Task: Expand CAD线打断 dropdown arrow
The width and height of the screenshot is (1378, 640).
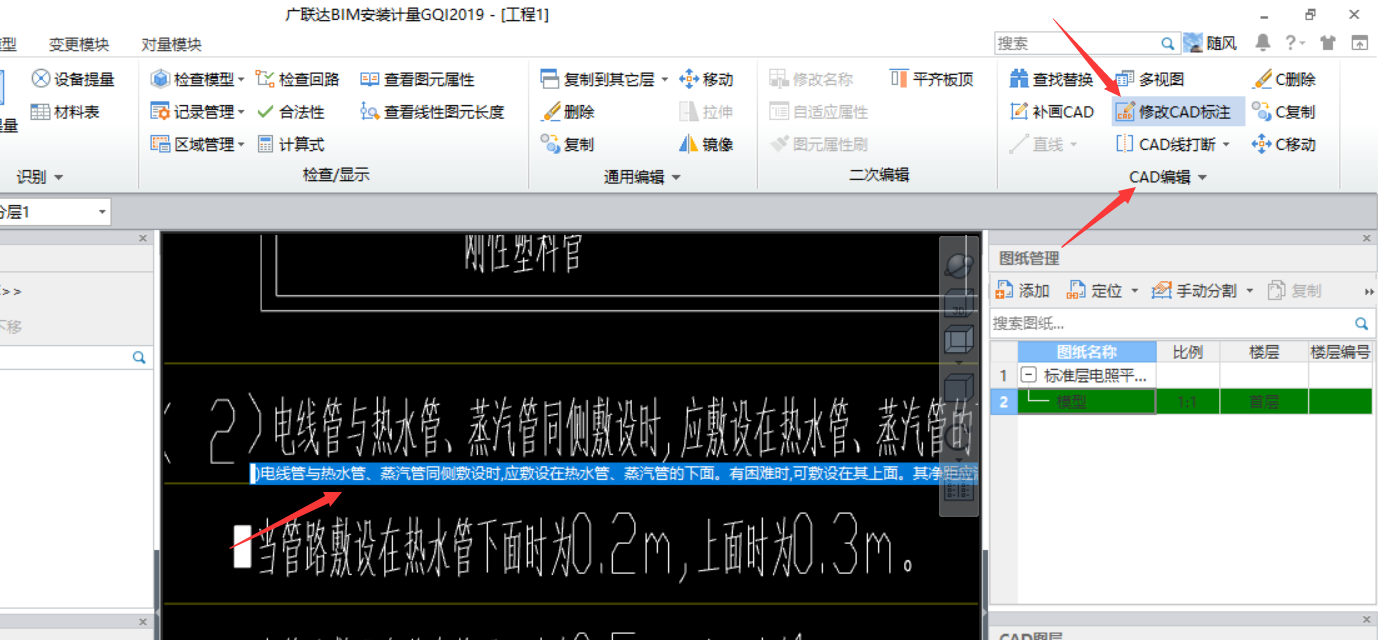Action: click(x=1226, y=144)
